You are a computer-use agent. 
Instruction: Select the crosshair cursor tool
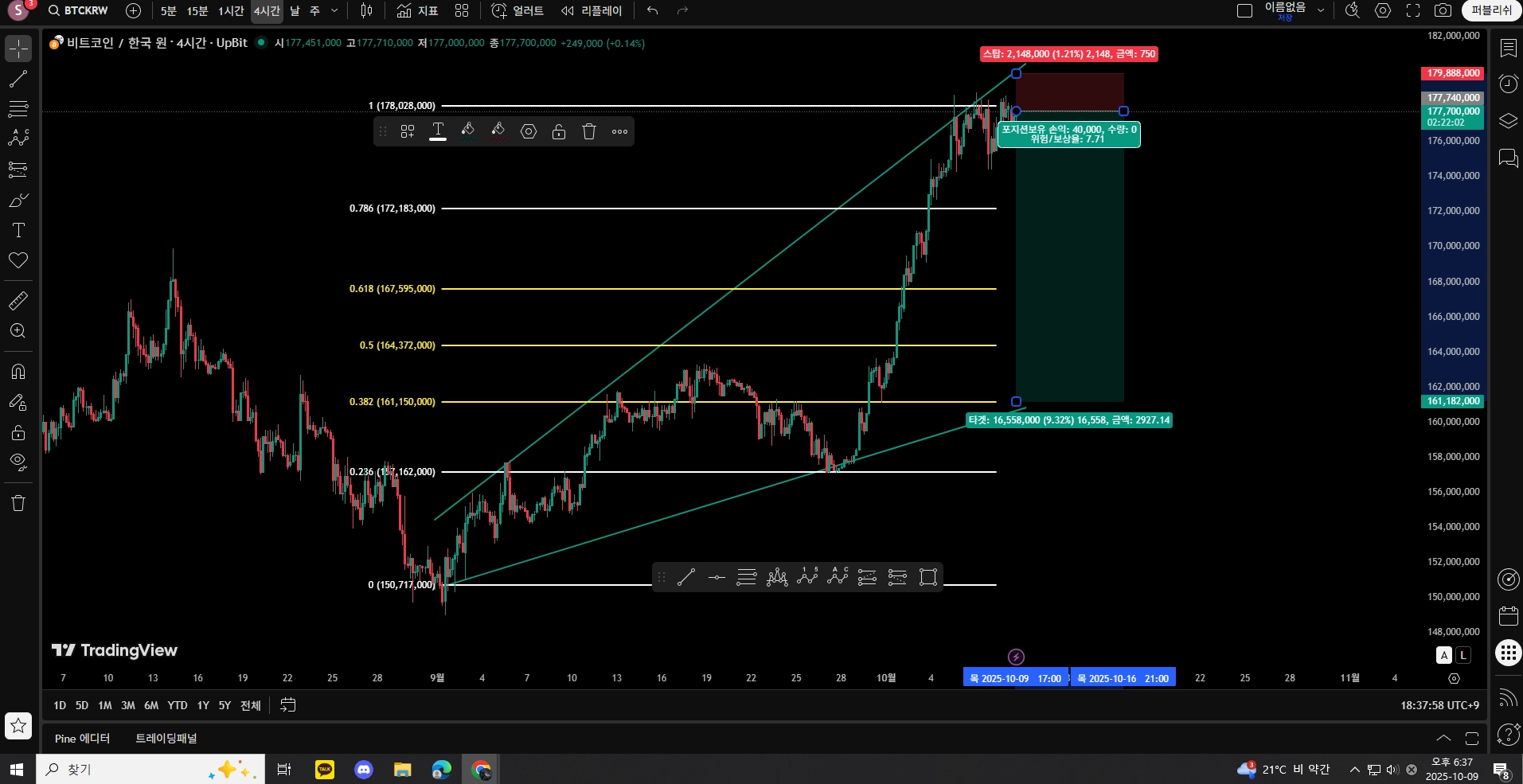[18, 49]
